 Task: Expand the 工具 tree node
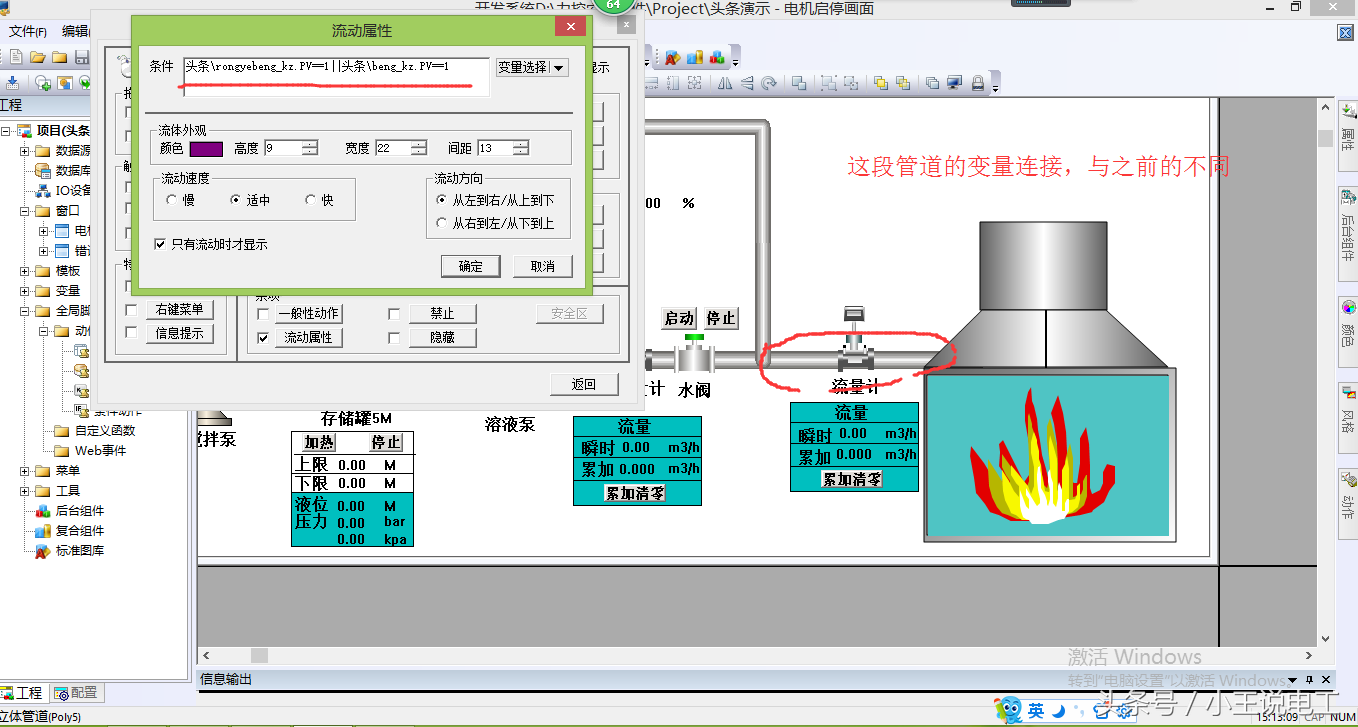[24, 491]
